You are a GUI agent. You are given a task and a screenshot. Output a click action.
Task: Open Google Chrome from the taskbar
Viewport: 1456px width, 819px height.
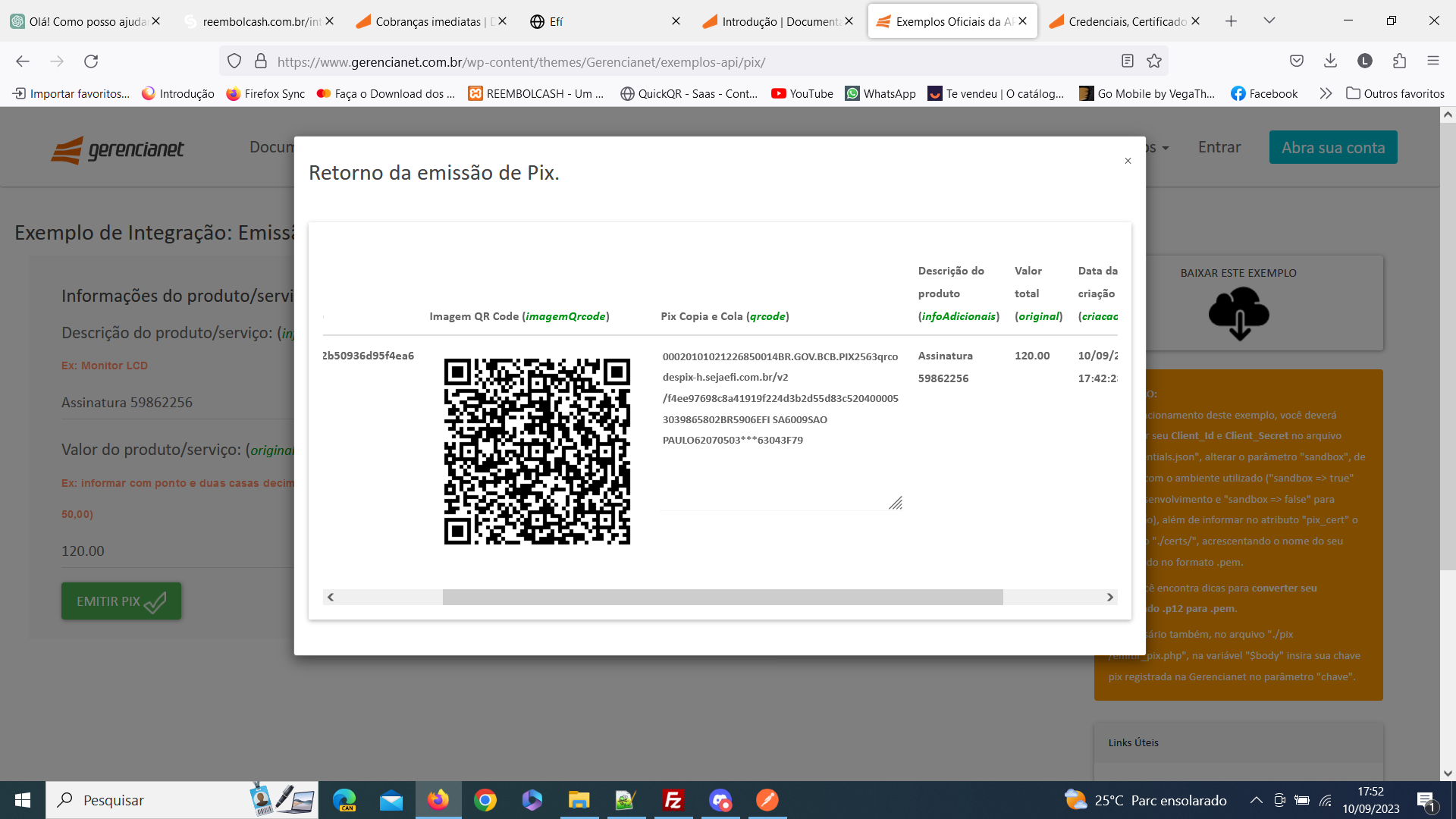coord(485,800)
